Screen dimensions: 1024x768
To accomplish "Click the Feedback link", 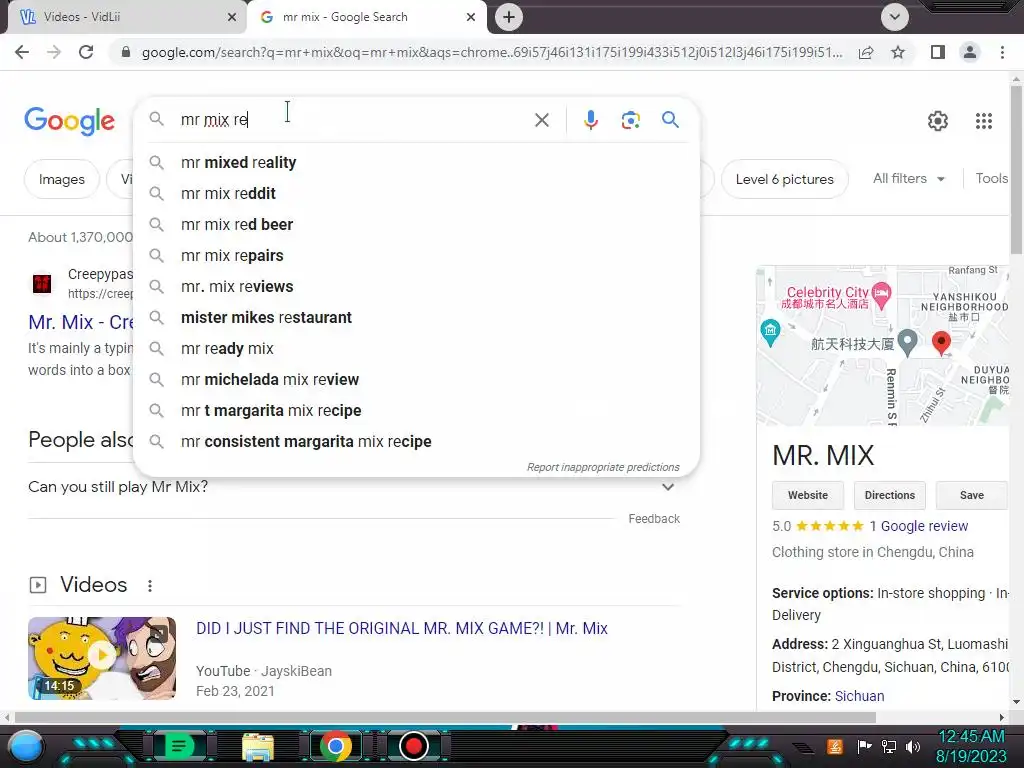I will [654, 519].
